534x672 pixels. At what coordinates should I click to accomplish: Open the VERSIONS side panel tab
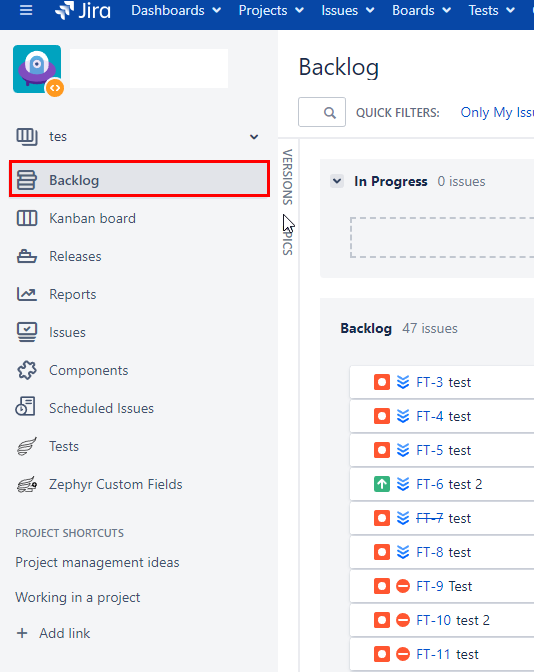(x=288, y=177)
